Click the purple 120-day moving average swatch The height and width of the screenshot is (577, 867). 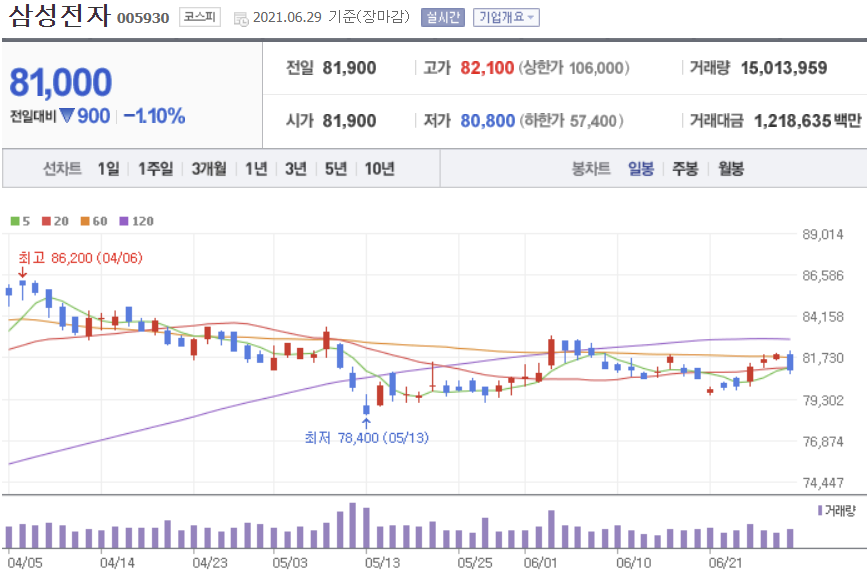(124, 221)
